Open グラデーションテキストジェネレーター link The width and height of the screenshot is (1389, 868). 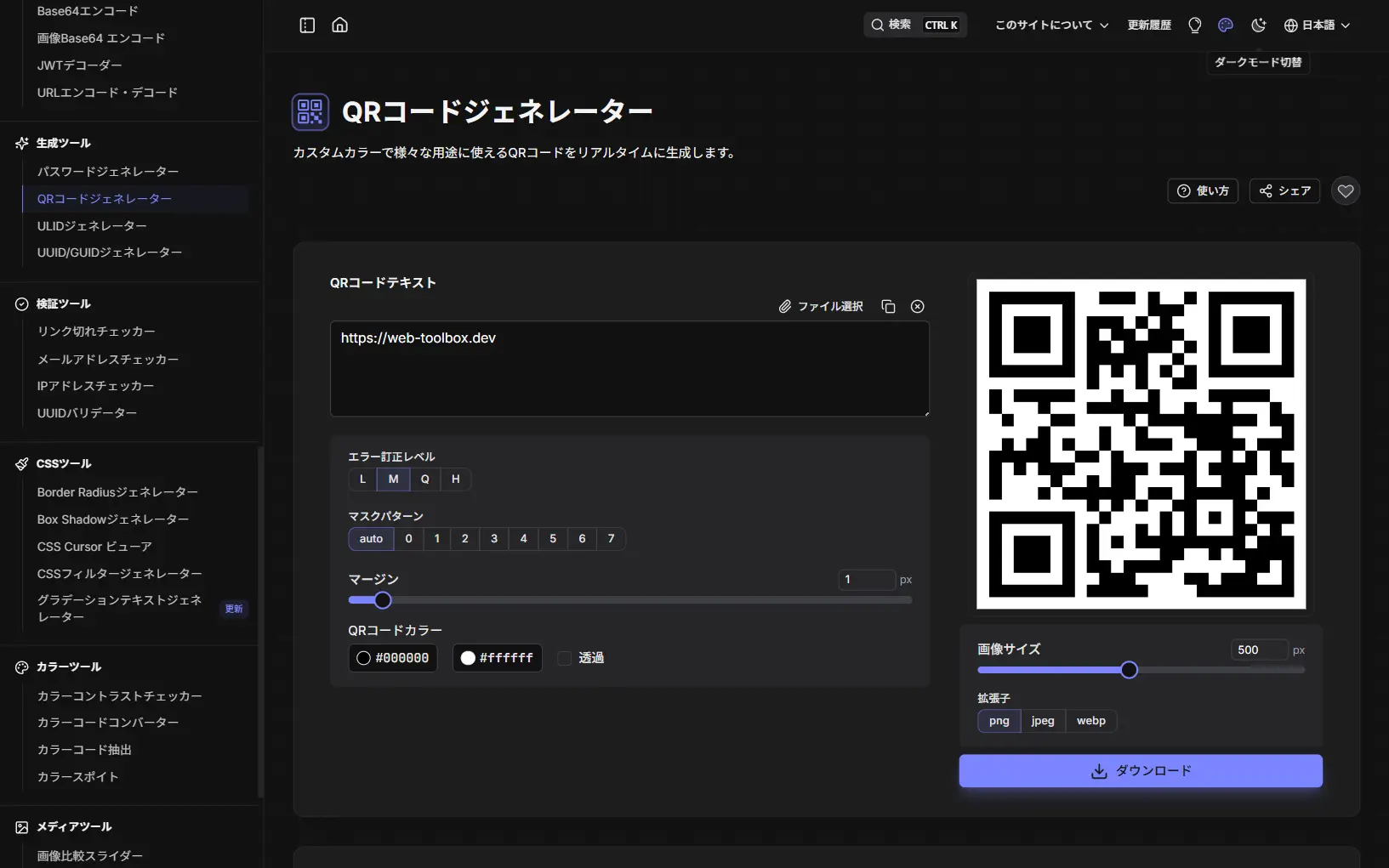tap(120, 609)
